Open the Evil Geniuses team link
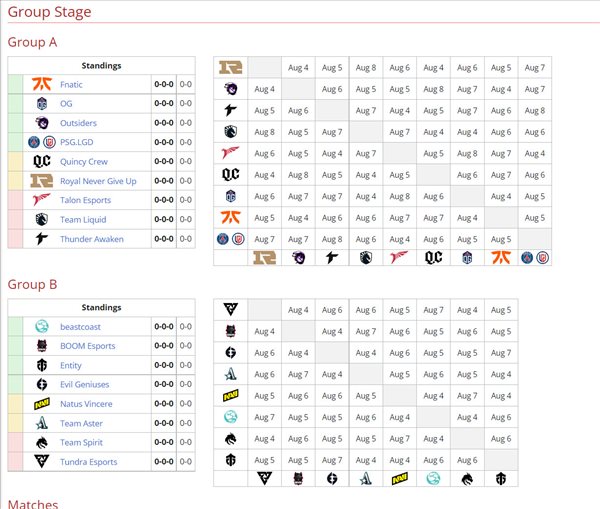600x509 pixels. [x=85, y=384]
